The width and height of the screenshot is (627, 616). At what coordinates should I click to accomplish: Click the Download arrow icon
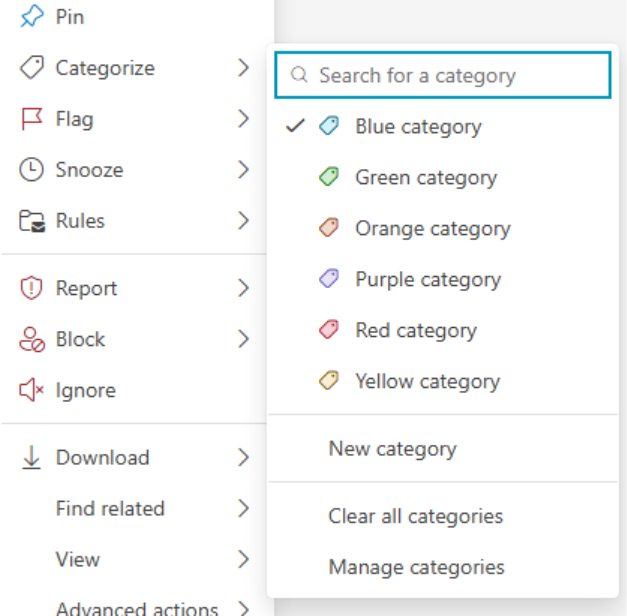point(31,457)
